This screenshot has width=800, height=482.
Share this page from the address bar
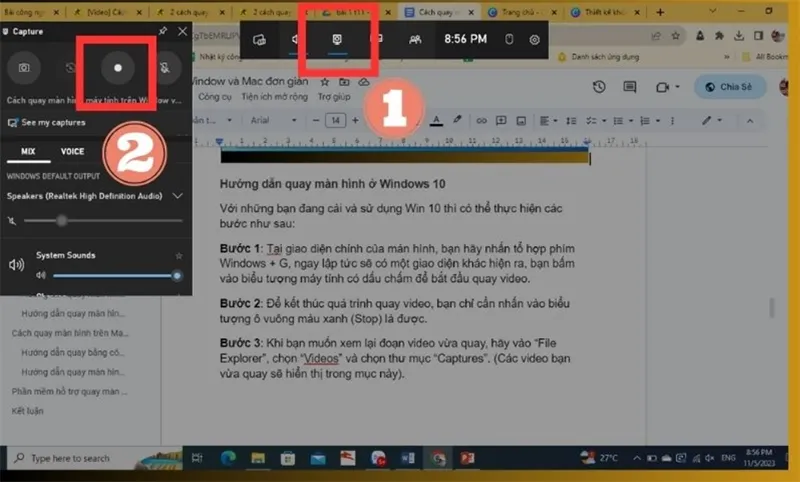[656, 36]
